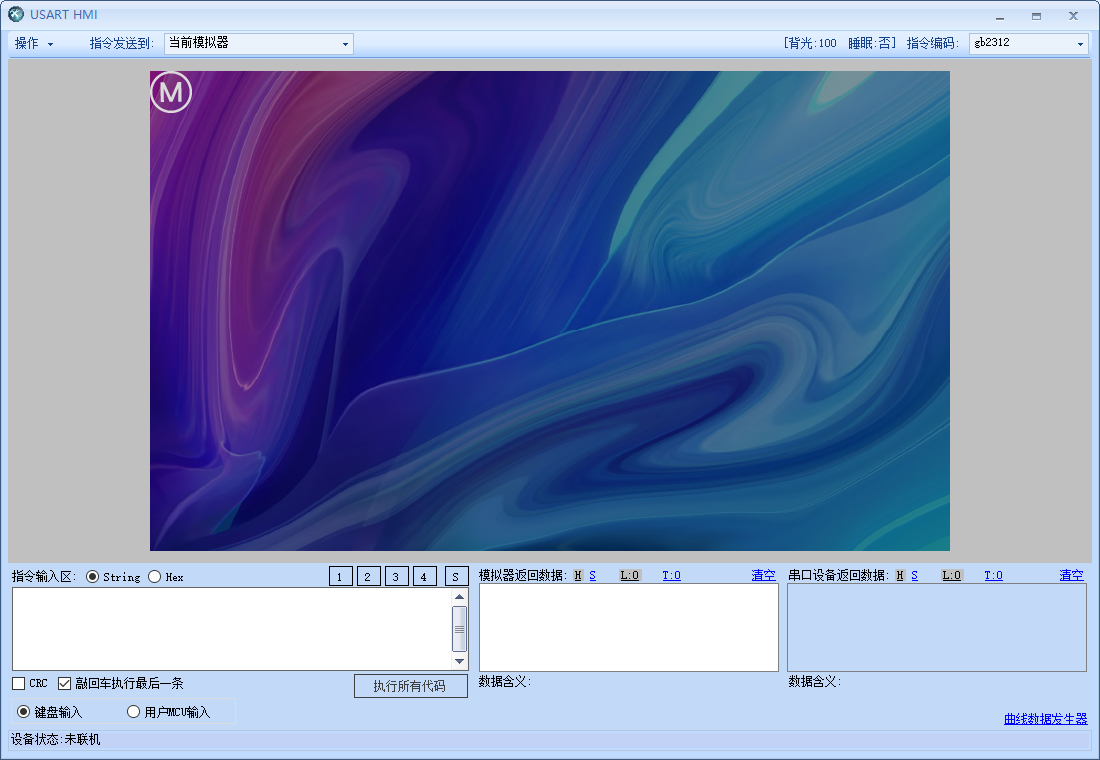Screen dimensions: 1100x760
Task: Select quick command slot "4"
Action: click(425, 576)
